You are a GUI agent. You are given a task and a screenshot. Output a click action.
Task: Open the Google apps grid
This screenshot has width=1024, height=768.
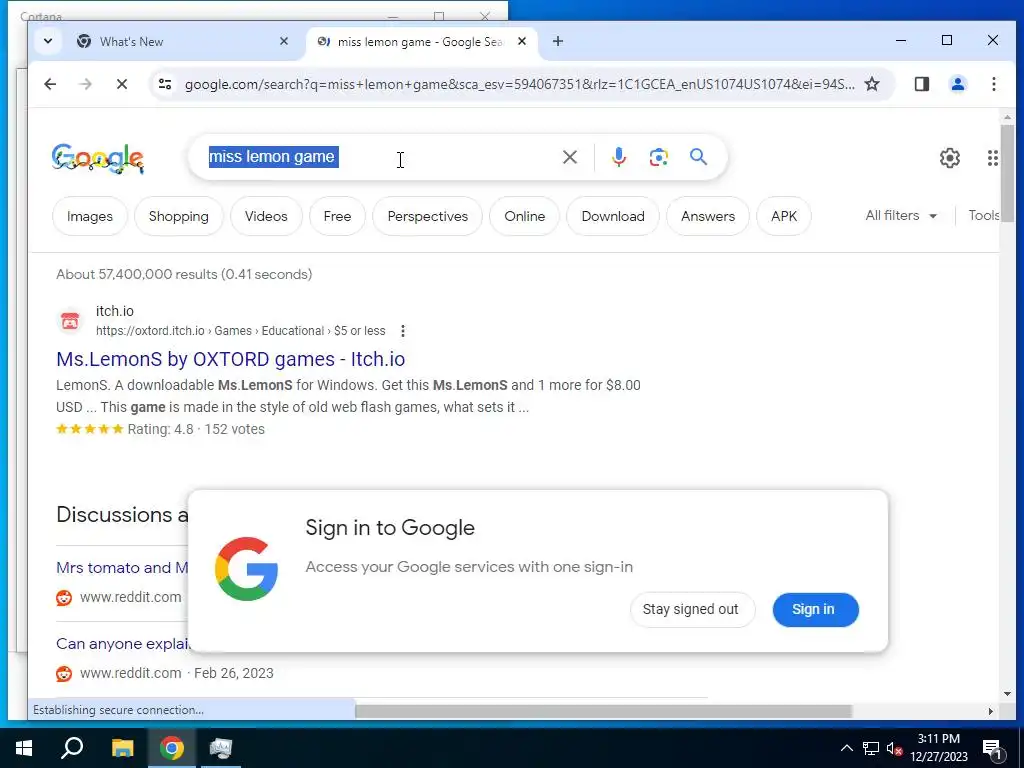click(992, 158)
